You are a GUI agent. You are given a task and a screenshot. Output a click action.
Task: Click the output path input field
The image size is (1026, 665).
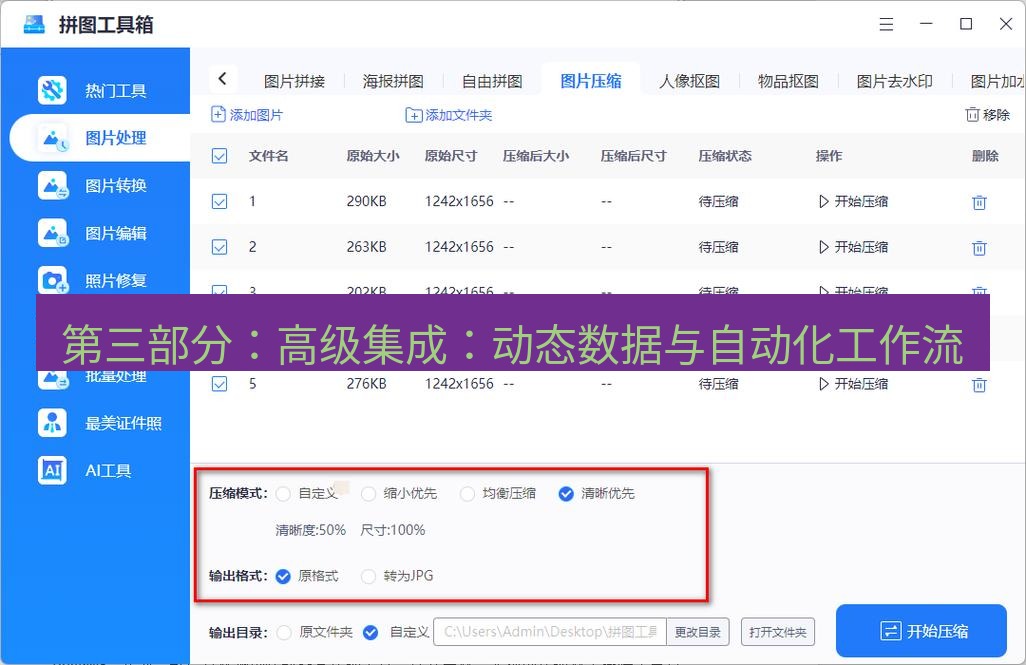pos(550,632)
